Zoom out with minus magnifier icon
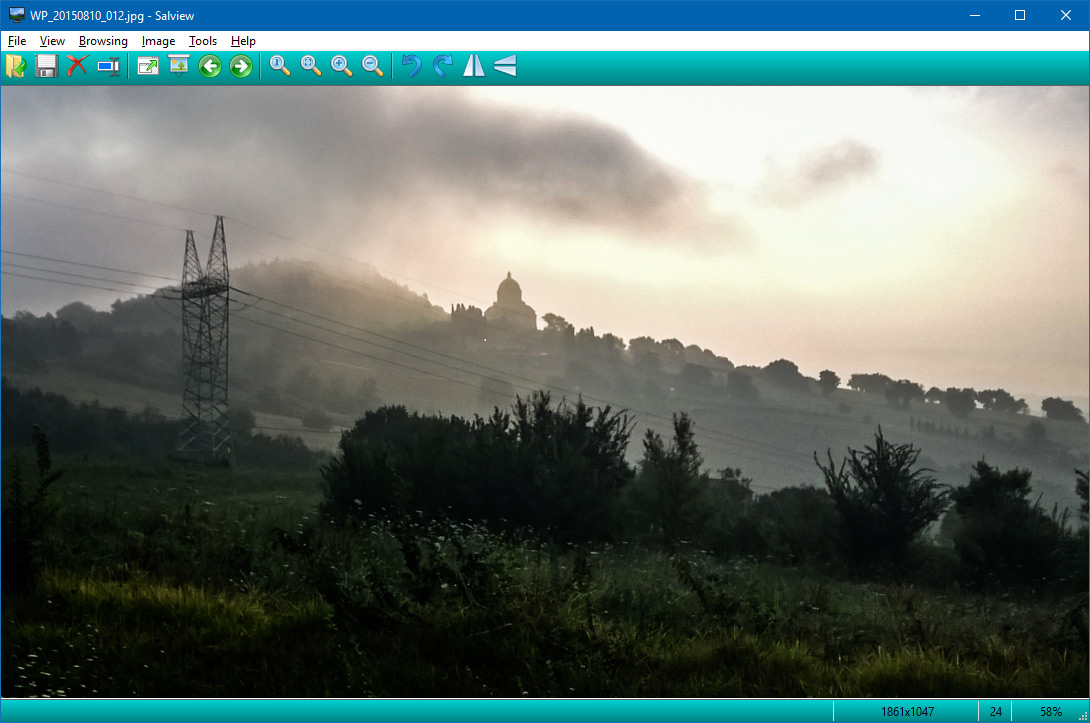Screen dimensions: 1090x723 click(x=373, y=66)
